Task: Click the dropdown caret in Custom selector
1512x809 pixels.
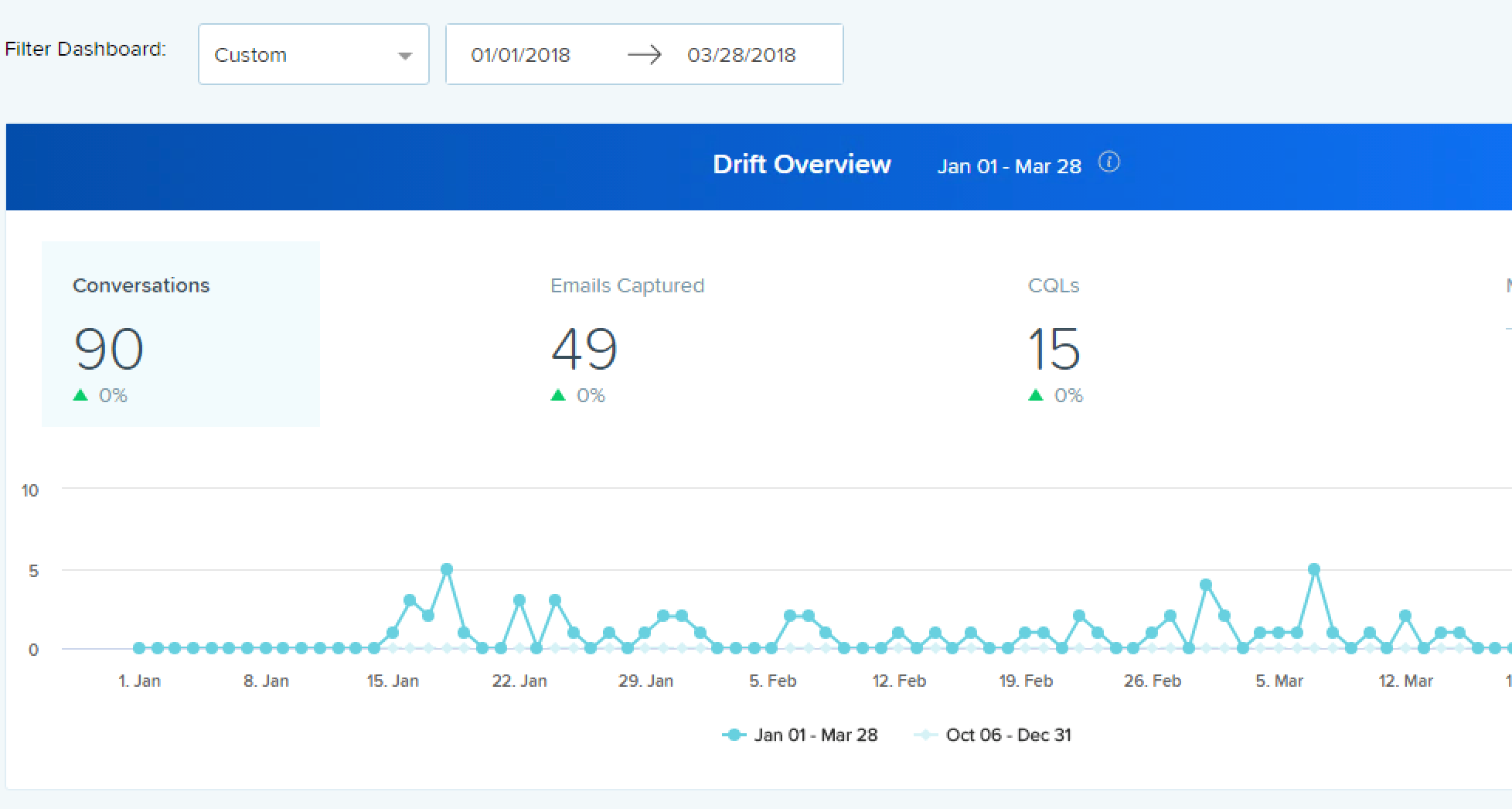Action: 404,56
